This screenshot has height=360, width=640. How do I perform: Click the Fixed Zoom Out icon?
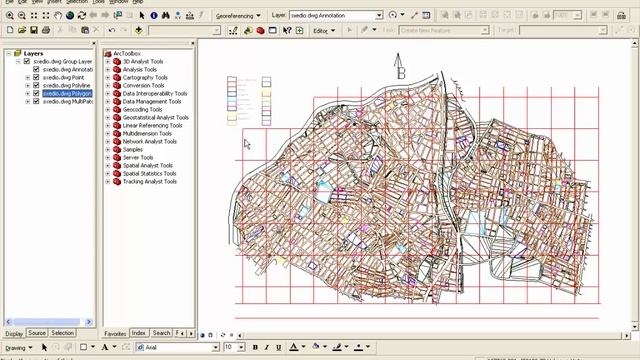(46, 16)
